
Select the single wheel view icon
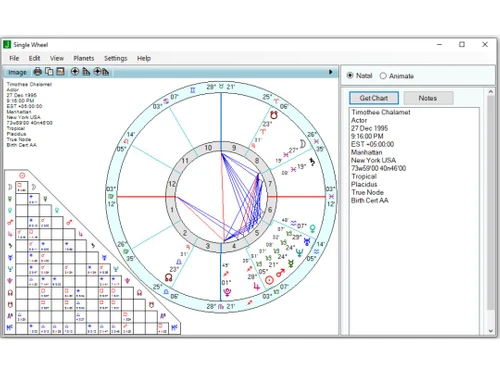point(75,71)
